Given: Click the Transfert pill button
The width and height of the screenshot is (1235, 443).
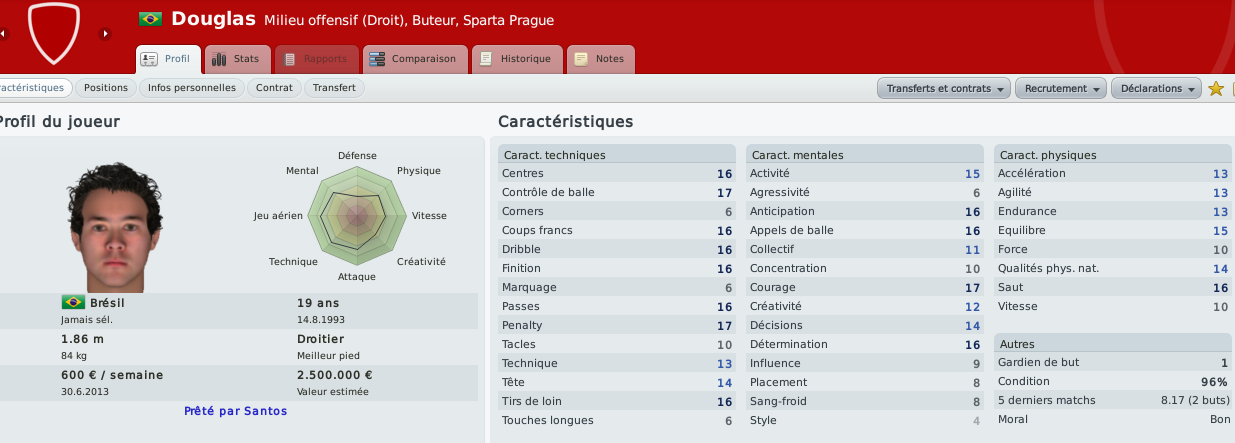Looking at the screenshot, I should 334,88.
